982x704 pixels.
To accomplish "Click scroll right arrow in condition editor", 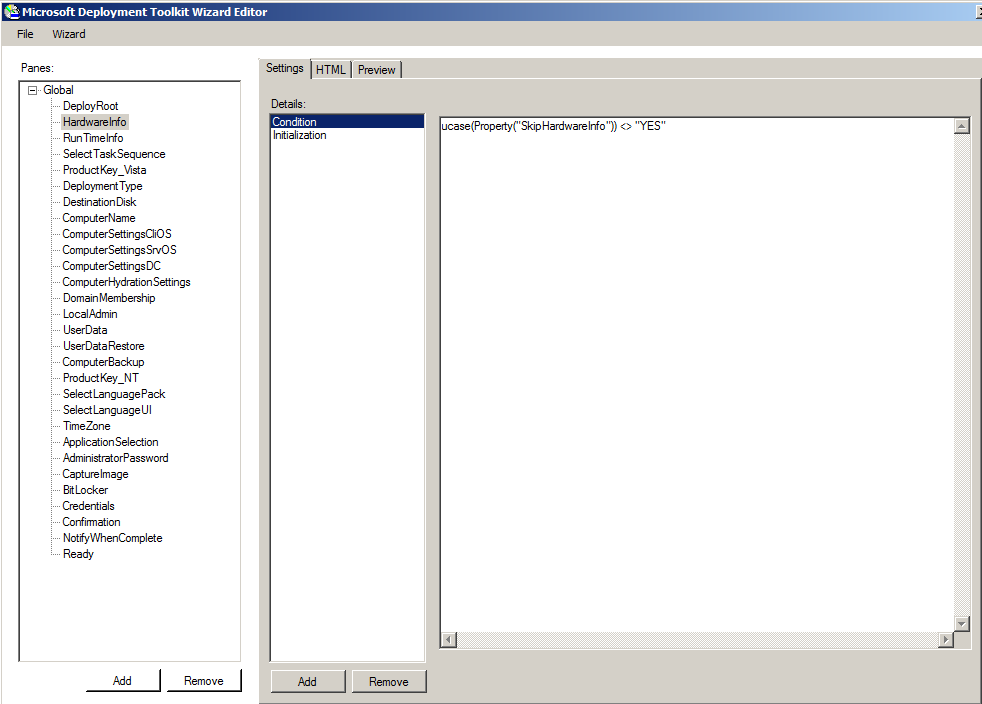I will coord(945,639).
